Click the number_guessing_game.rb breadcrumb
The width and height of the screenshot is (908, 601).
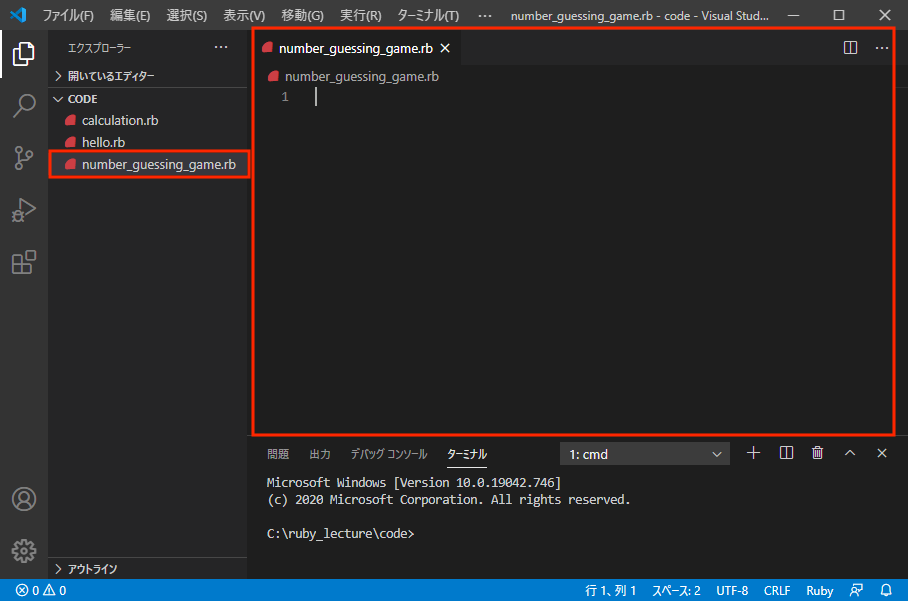pos(361,76)
